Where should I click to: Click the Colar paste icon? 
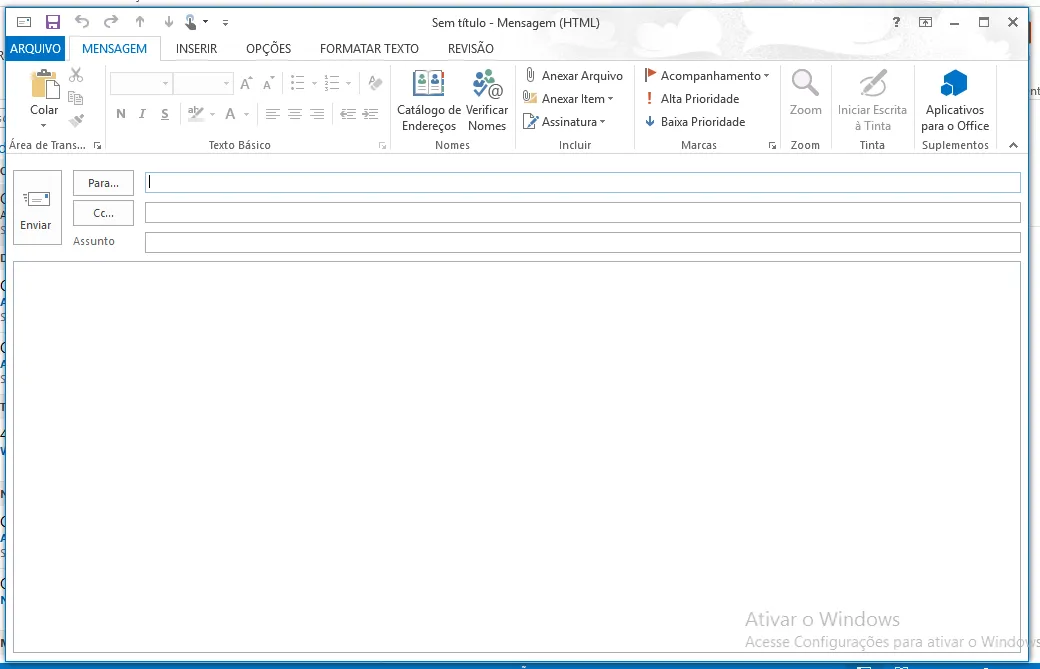point(44,85)
